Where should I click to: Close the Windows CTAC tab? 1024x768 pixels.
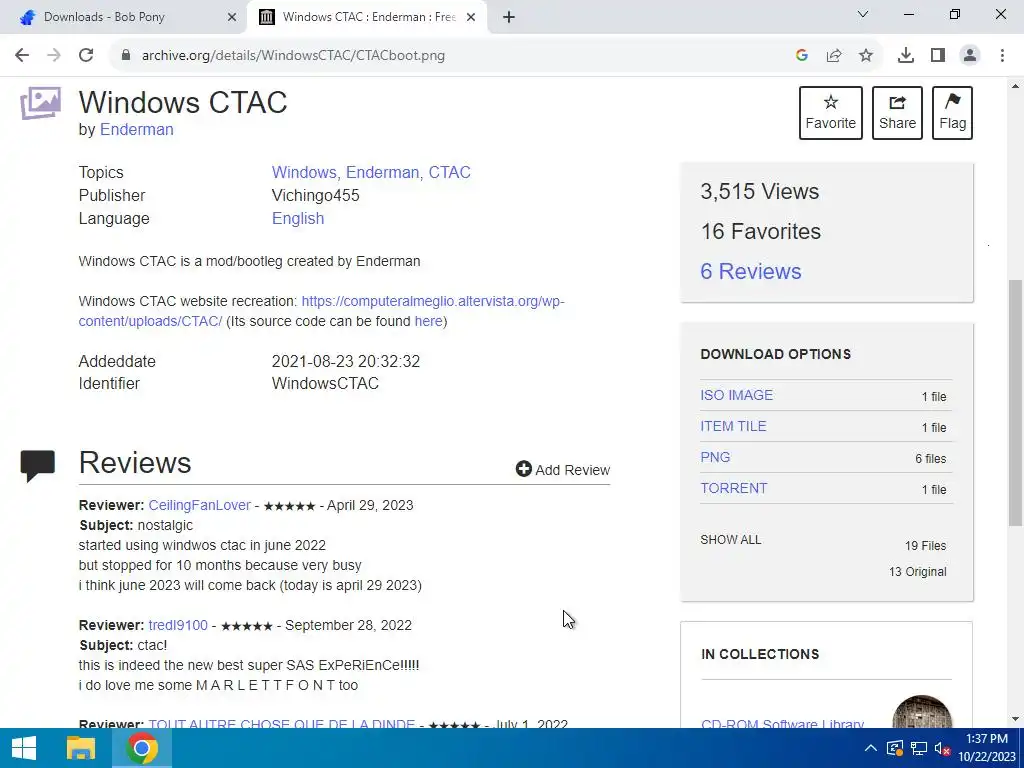click(x=471, y=17)
